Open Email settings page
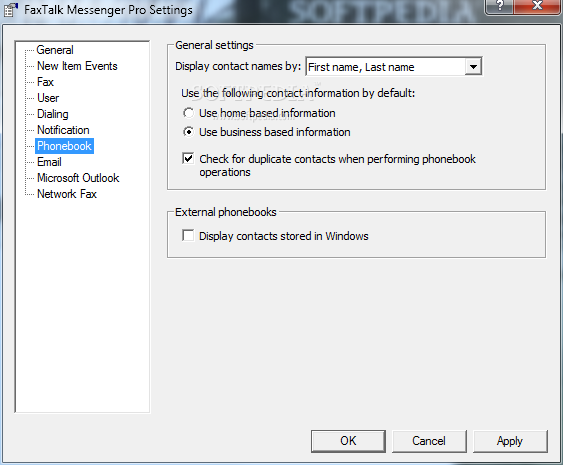Viewport: 563px width, 465px height. pos(49,162)
